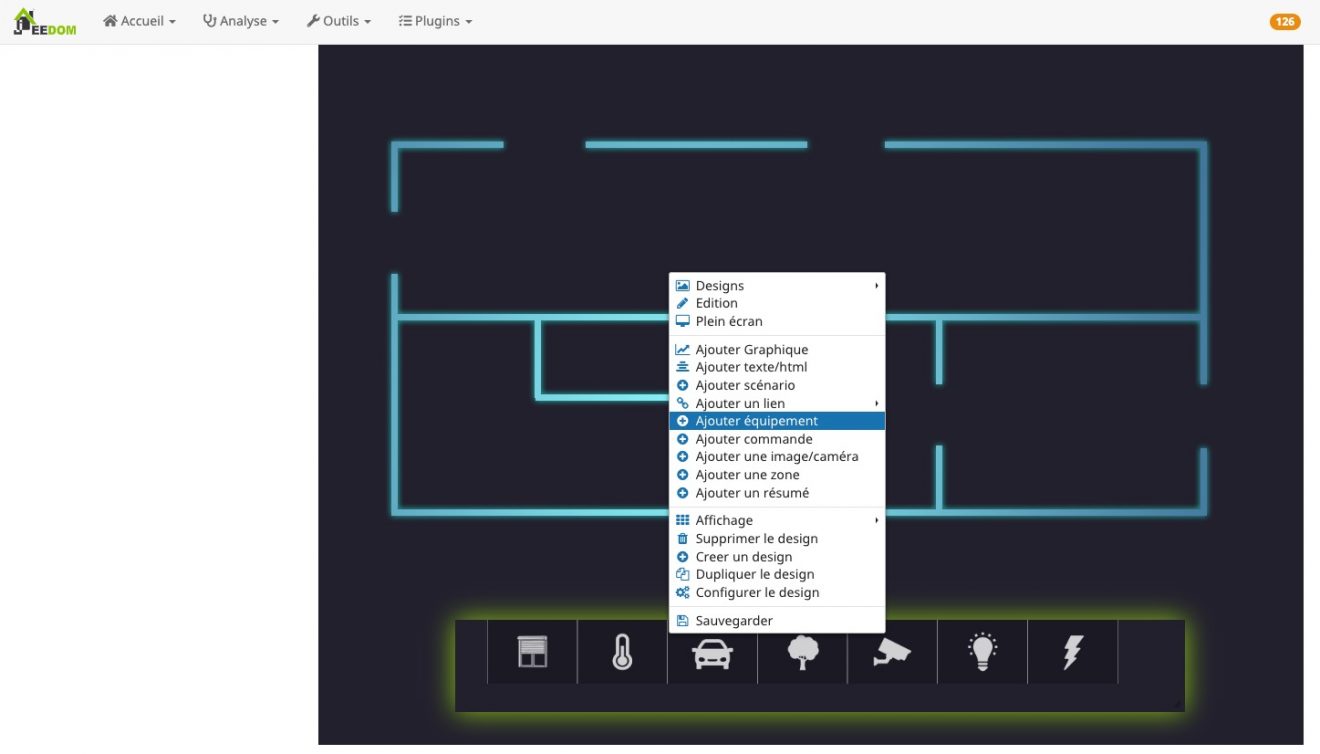Open the Outils dropdown menu
The height and width of the screenshot is (754, 1320).
(x=339, y=20)
